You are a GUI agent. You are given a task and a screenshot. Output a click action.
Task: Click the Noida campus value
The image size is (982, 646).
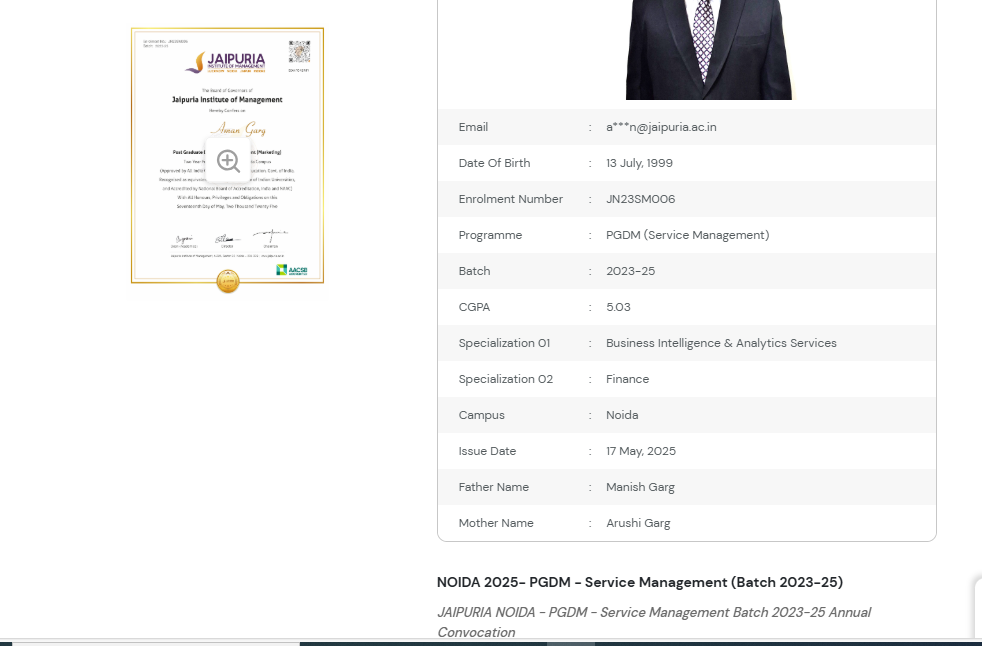(622, 415)
